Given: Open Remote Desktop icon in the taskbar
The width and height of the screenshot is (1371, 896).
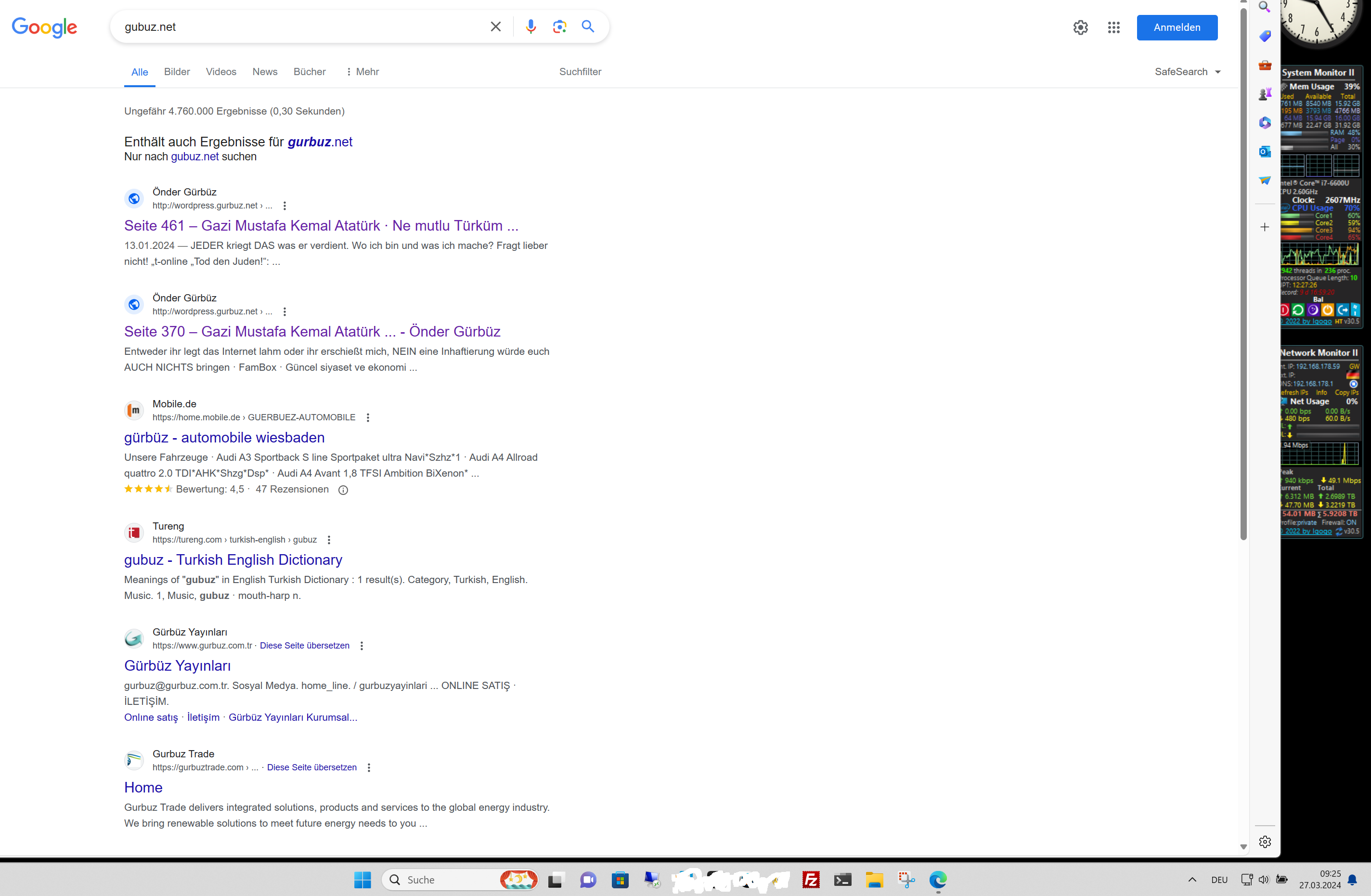Looking at the screenshot, I should [651, 880].
